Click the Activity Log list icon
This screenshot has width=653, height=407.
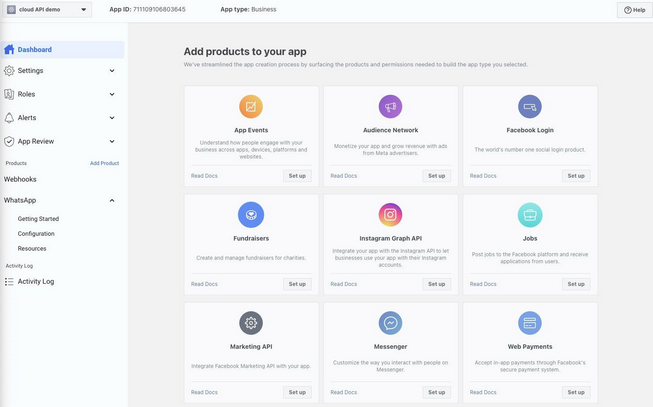coord(9,282)
